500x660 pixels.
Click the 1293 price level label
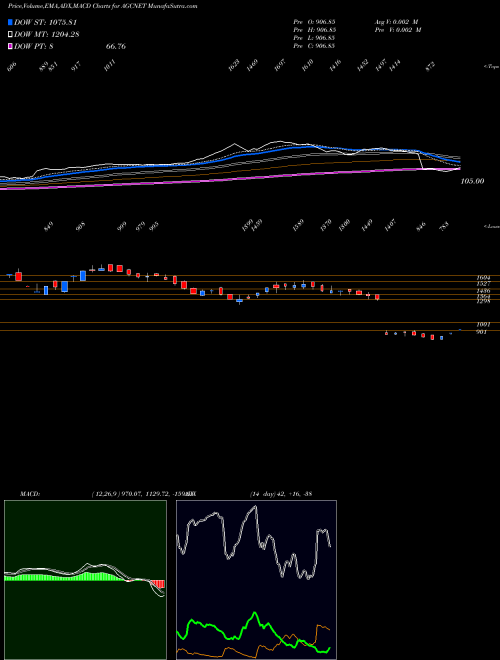(483, 301)
